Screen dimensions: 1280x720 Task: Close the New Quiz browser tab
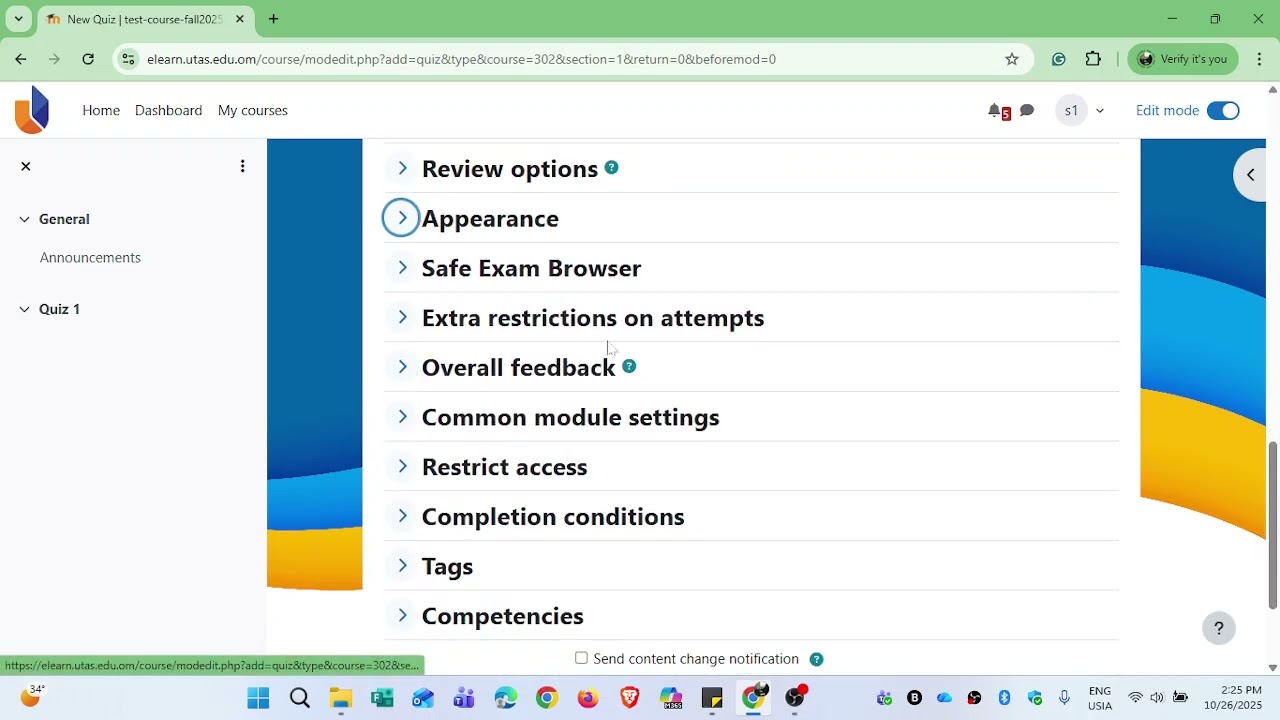239,19
